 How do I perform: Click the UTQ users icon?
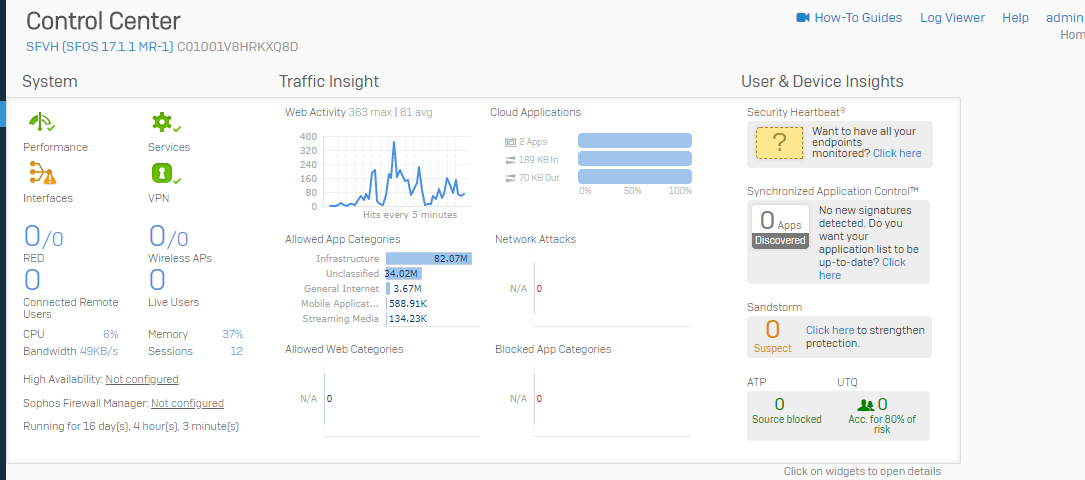click(x=866, y=405)
